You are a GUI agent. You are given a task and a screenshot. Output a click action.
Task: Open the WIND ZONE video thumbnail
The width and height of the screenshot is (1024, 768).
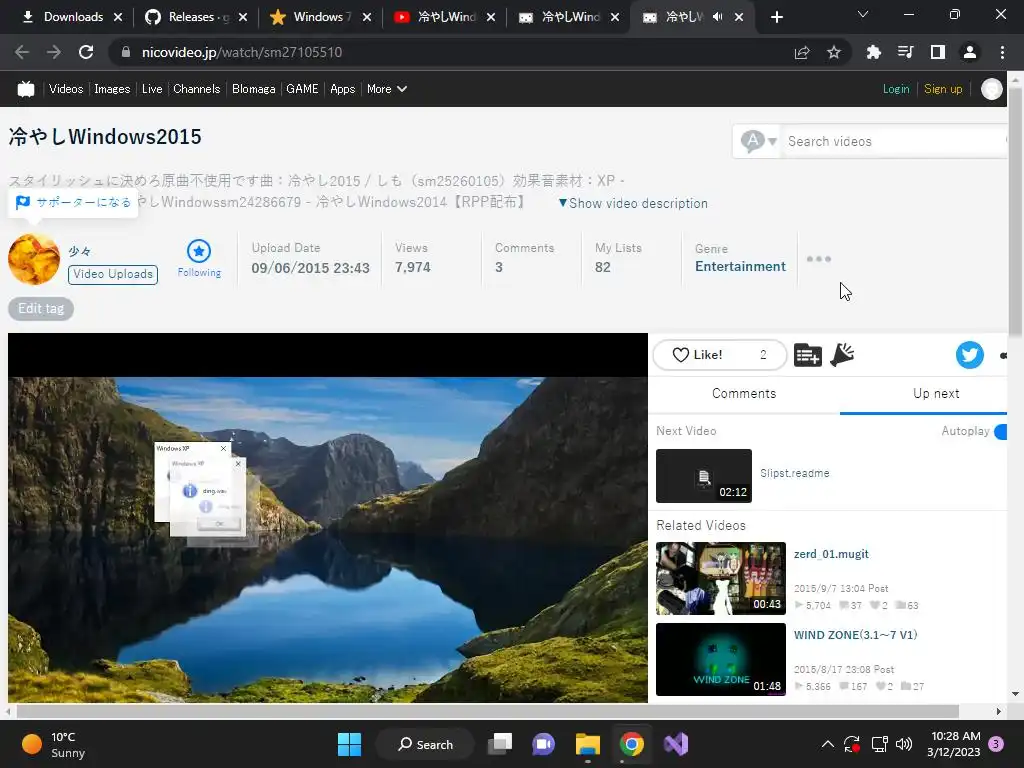721,660
